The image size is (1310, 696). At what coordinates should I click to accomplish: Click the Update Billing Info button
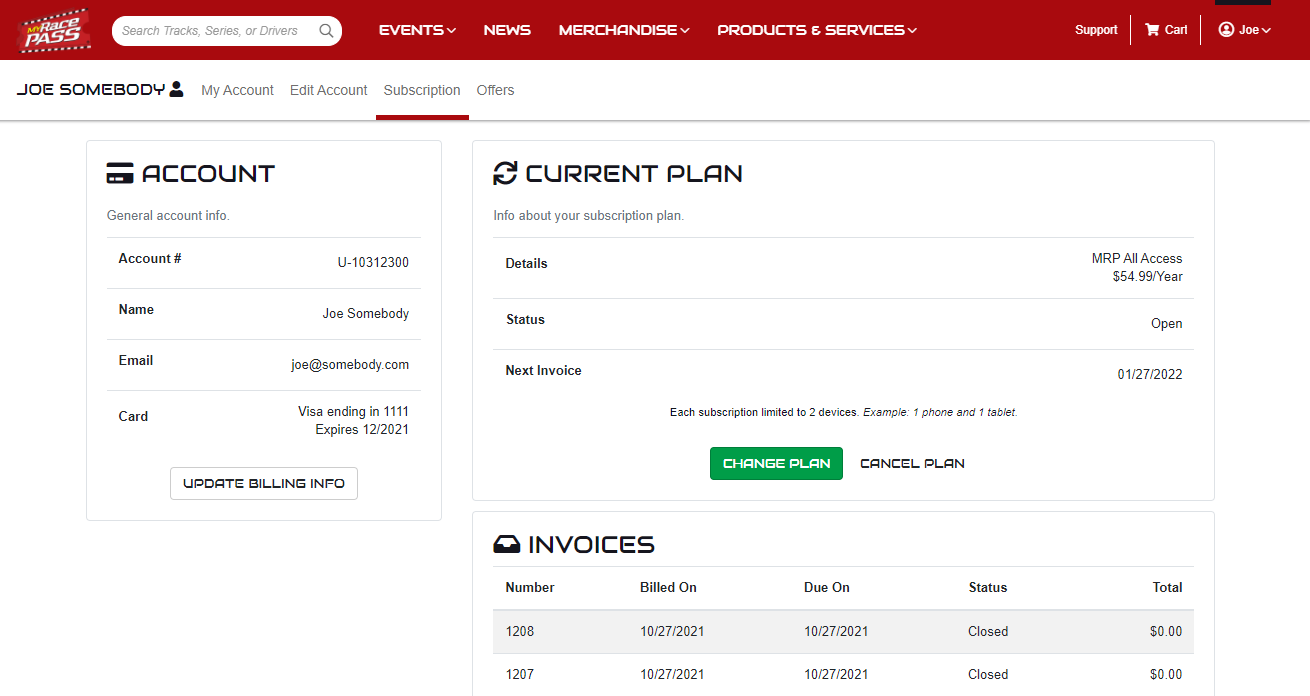tap(264, 483)
